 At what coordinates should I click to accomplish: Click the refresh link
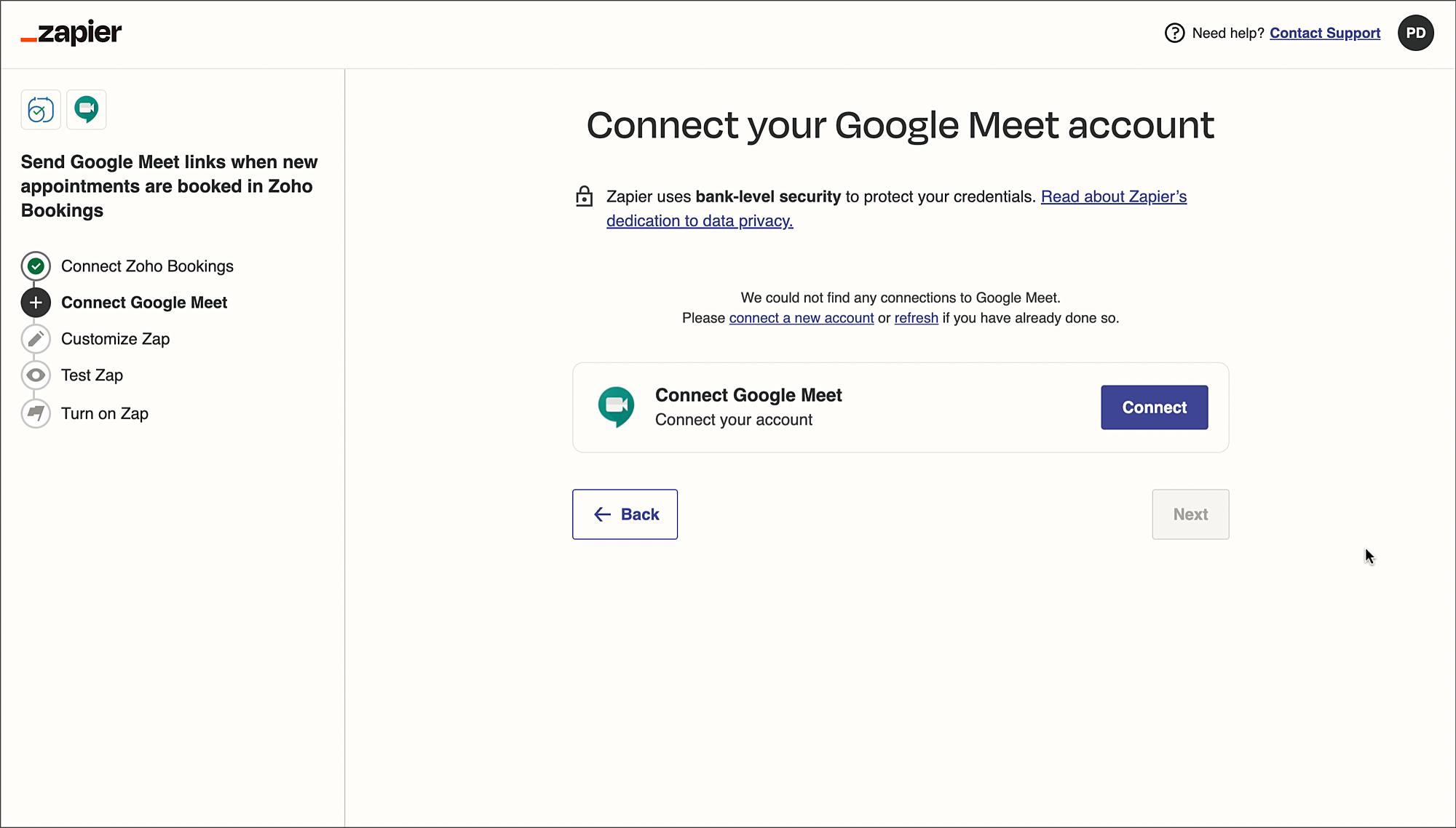coord(916,318)
